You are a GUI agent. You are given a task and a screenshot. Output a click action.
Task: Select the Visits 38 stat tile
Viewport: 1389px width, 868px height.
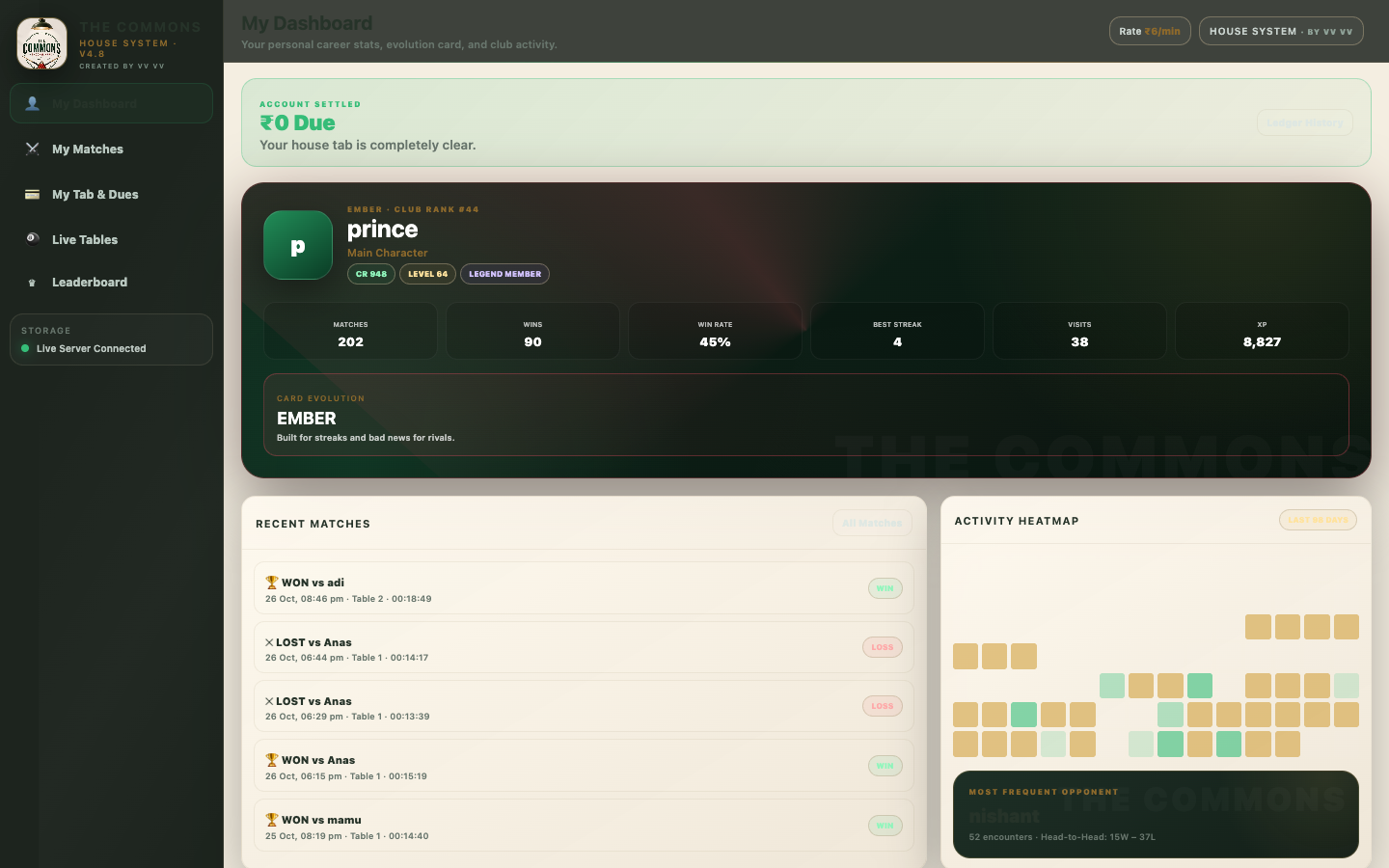tap(1079, 331)
